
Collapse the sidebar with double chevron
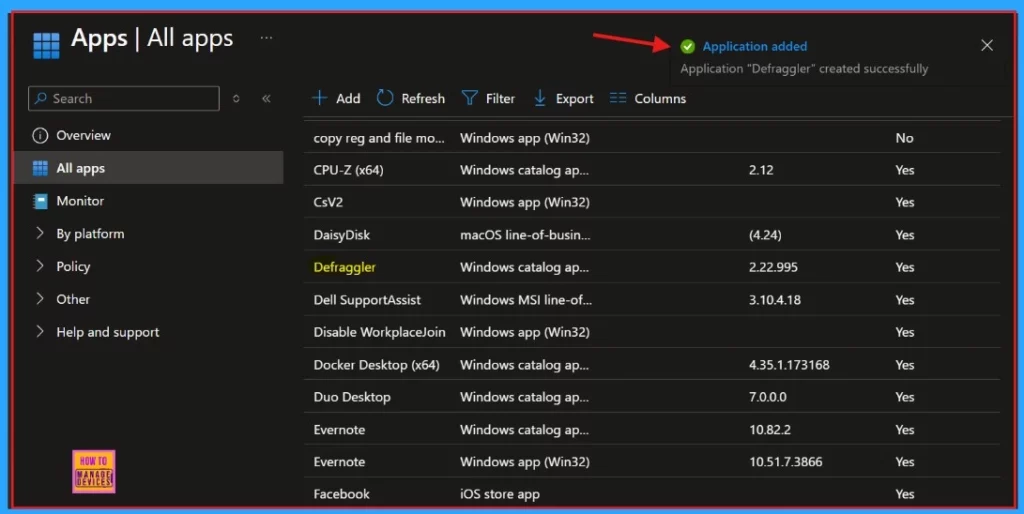tap(266, 99)
